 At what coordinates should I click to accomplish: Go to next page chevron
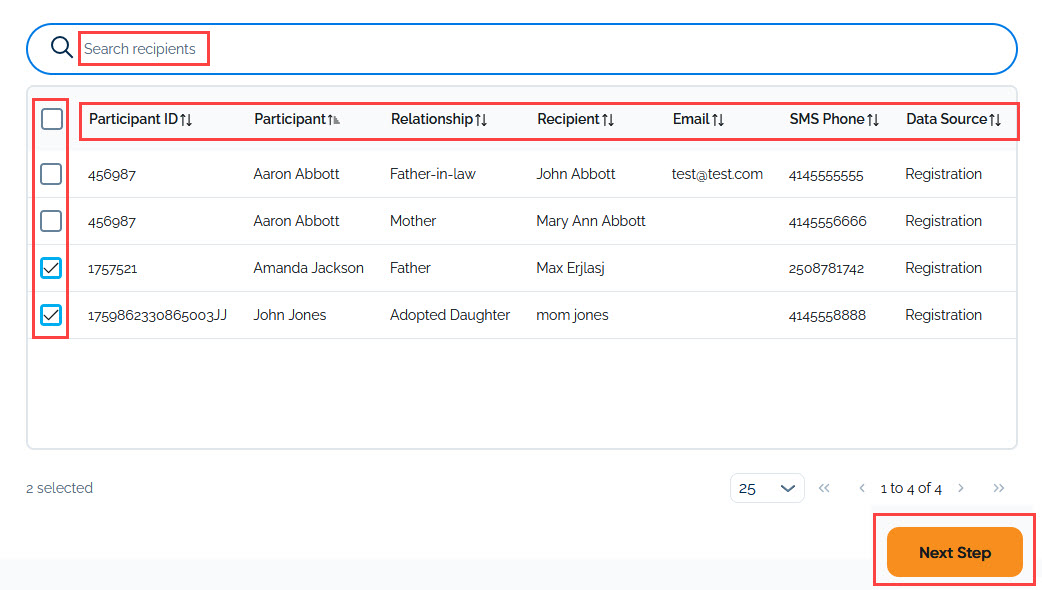click(961, 488)
